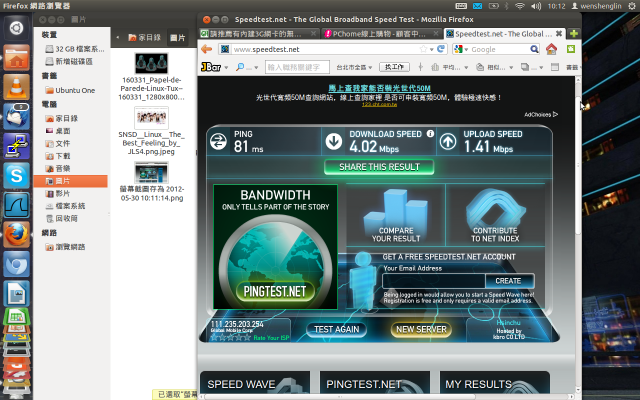
Task: Open 光世代50M ad headline link
Action: pos(379,88)
